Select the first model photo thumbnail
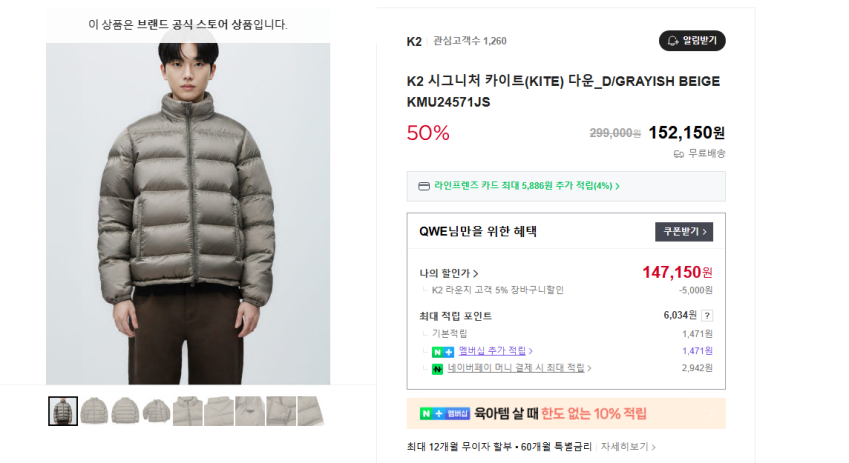This screenshot has width=849, height=463. (x=63, y=411)
